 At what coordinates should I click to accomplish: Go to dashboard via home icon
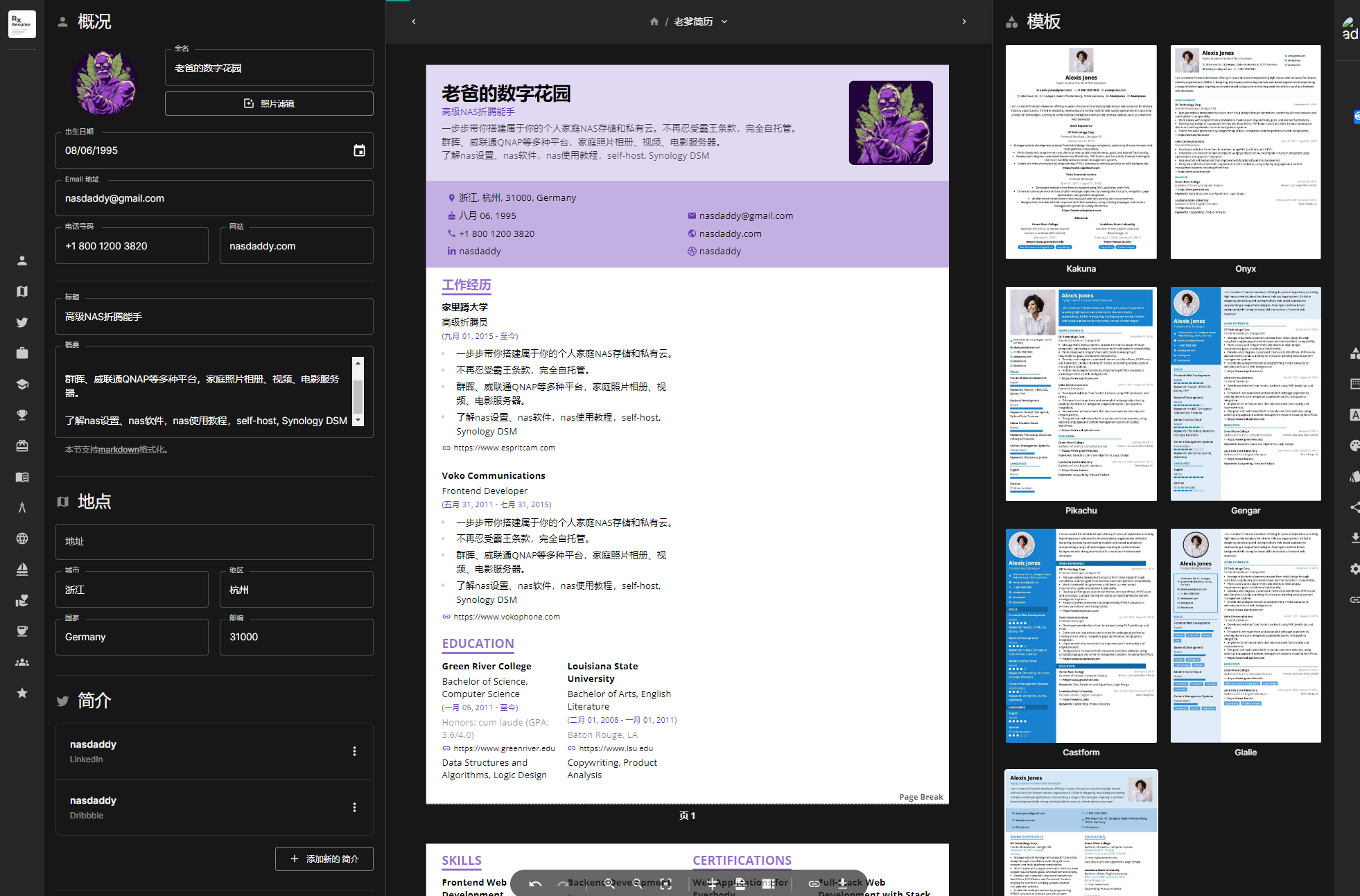coord(654,21)
